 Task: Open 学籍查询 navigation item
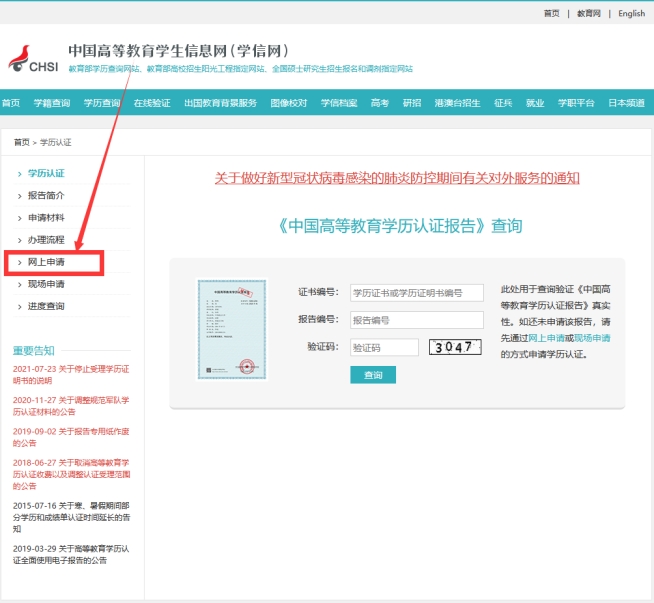pos(52,103)
